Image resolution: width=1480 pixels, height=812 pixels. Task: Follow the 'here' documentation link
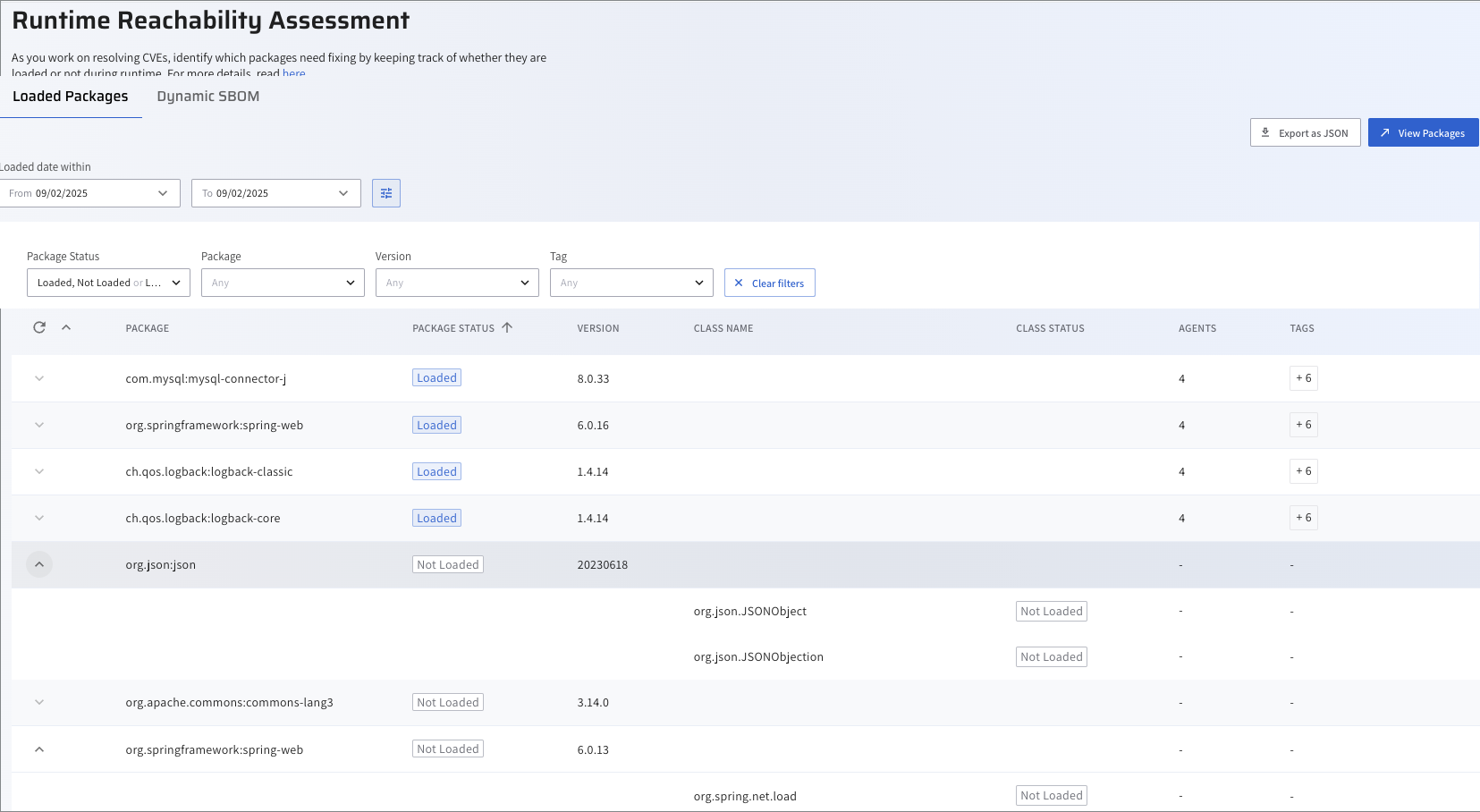click(x=294, y=73)
